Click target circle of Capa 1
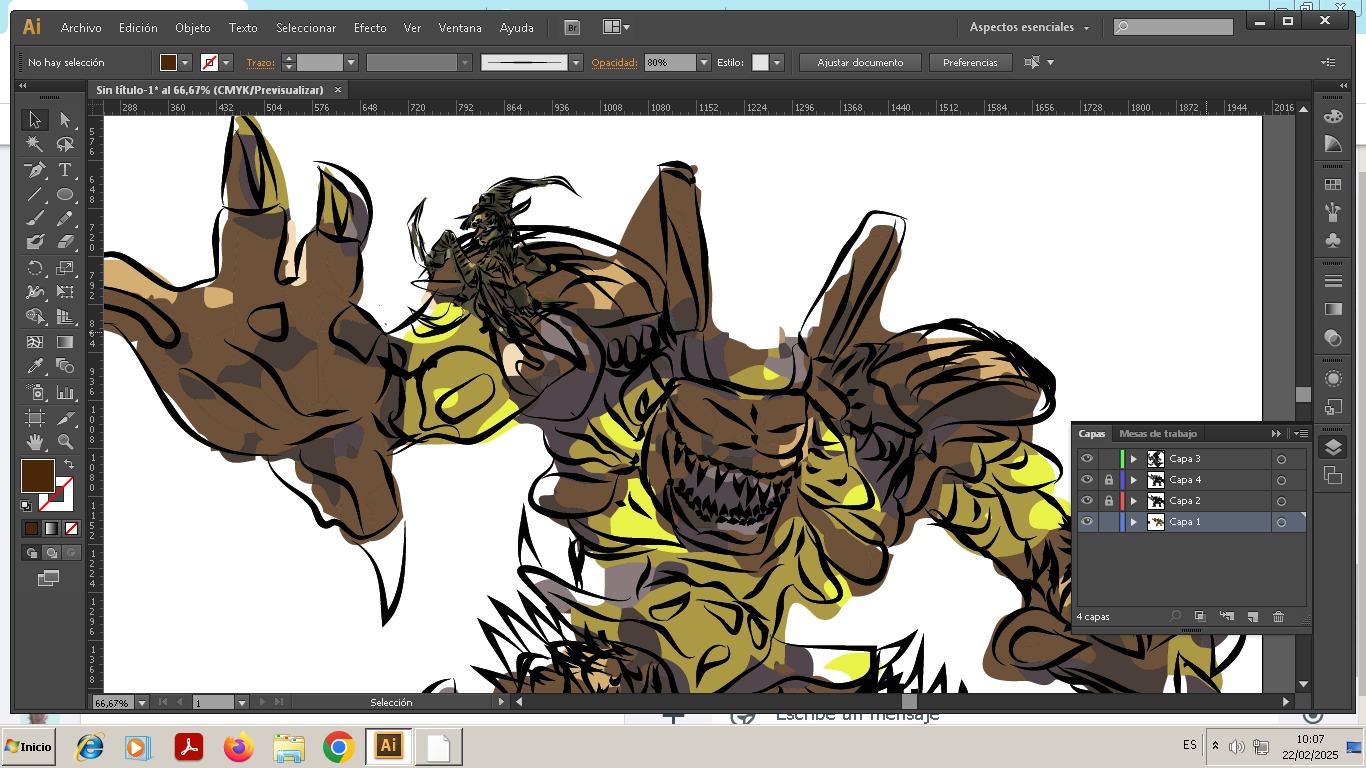Image resolution: width=1366 pixels, height=768 pixels. [1281, 522]
